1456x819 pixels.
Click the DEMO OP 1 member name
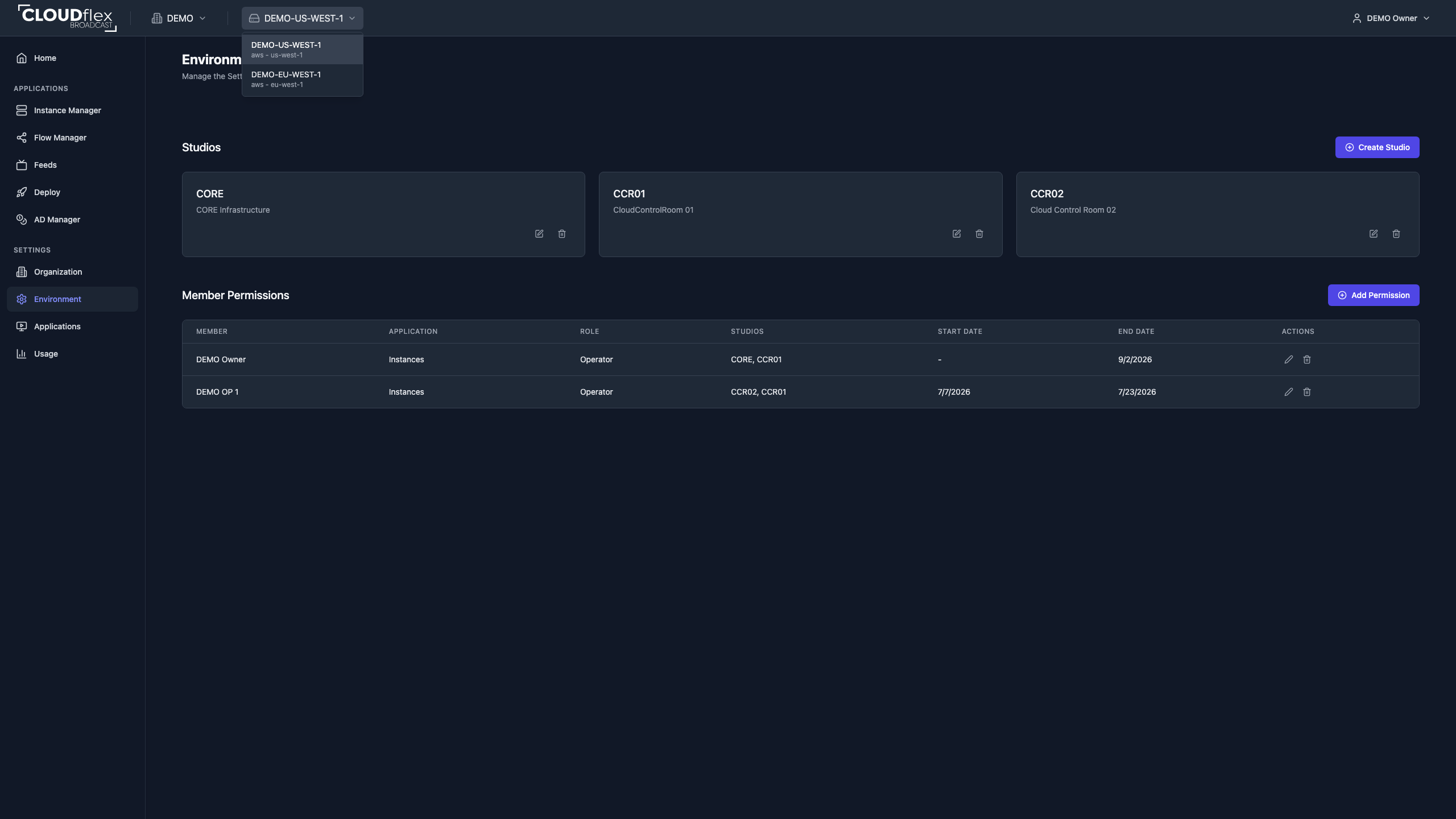coord(217,392)
